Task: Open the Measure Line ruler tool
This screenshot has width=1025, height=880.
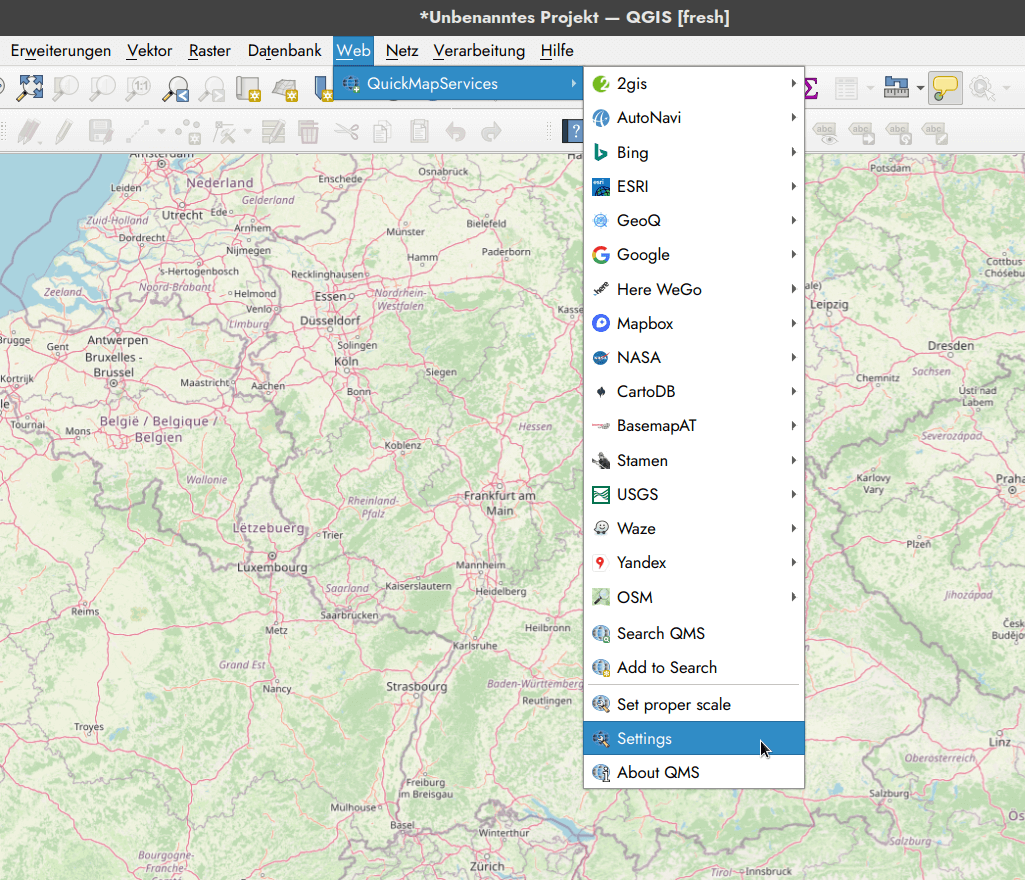Action: pyautogui.click(x=896, y=88)
